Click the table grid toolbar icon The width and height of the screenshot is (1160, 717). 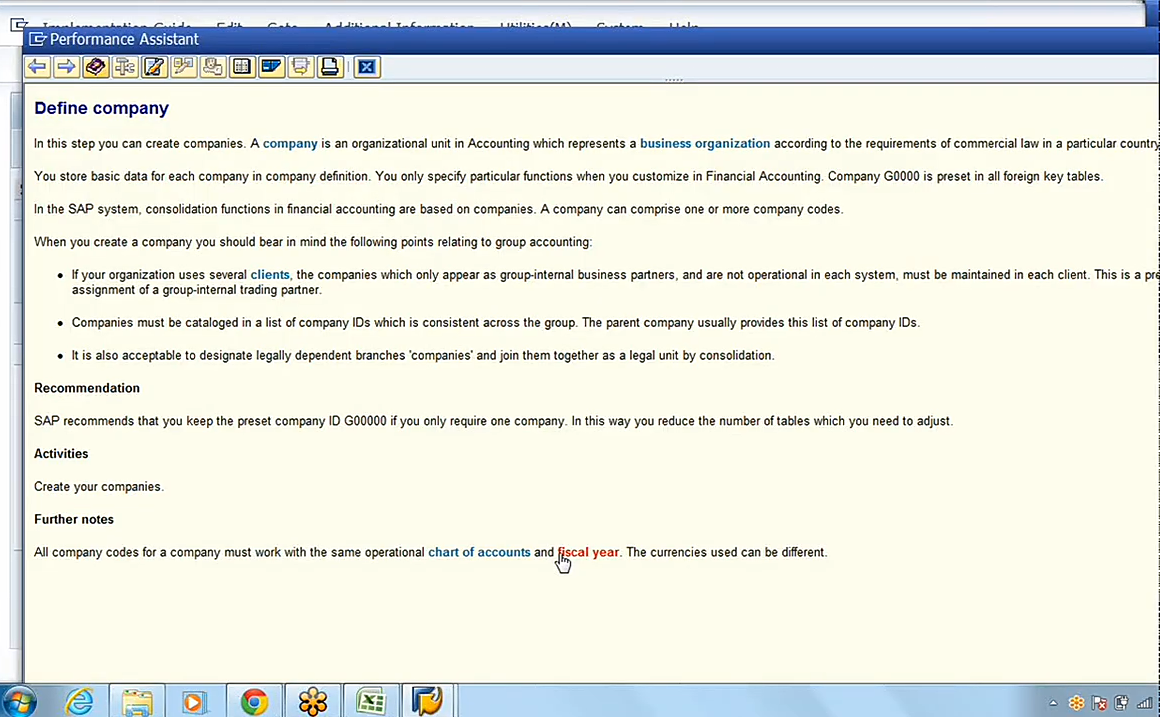pos(242,67)
